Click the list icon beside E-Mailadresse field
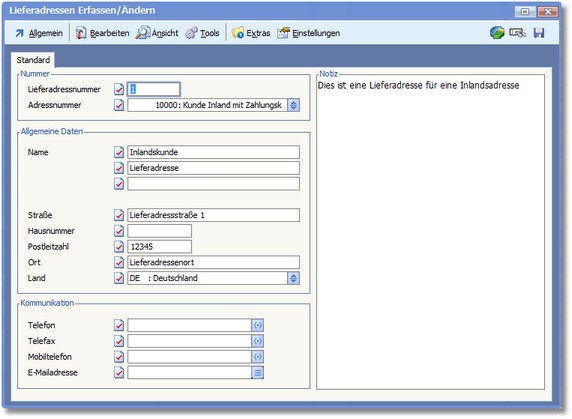The height and width of the screenshot is (419, 572). 258,373
